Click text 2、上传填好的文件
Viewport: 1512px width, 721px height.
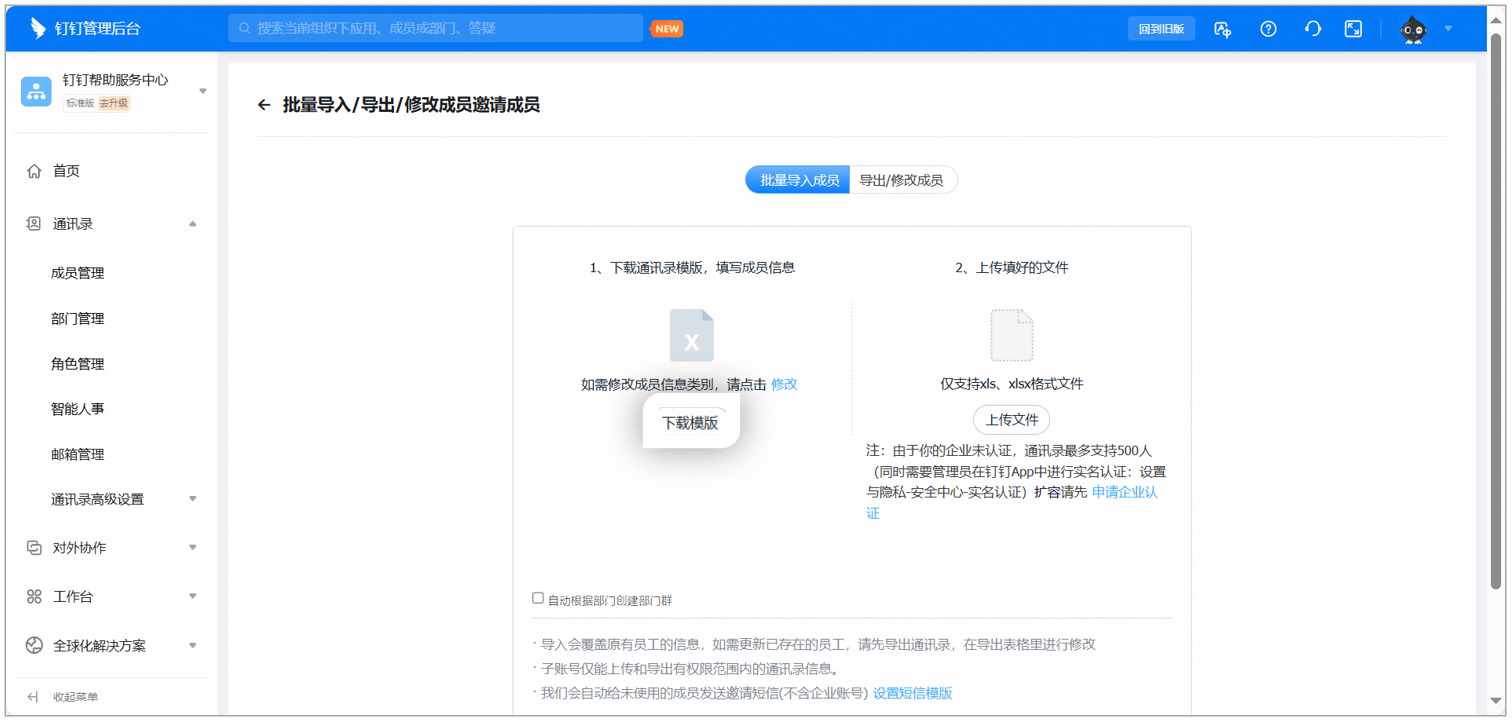(1011, 268)
